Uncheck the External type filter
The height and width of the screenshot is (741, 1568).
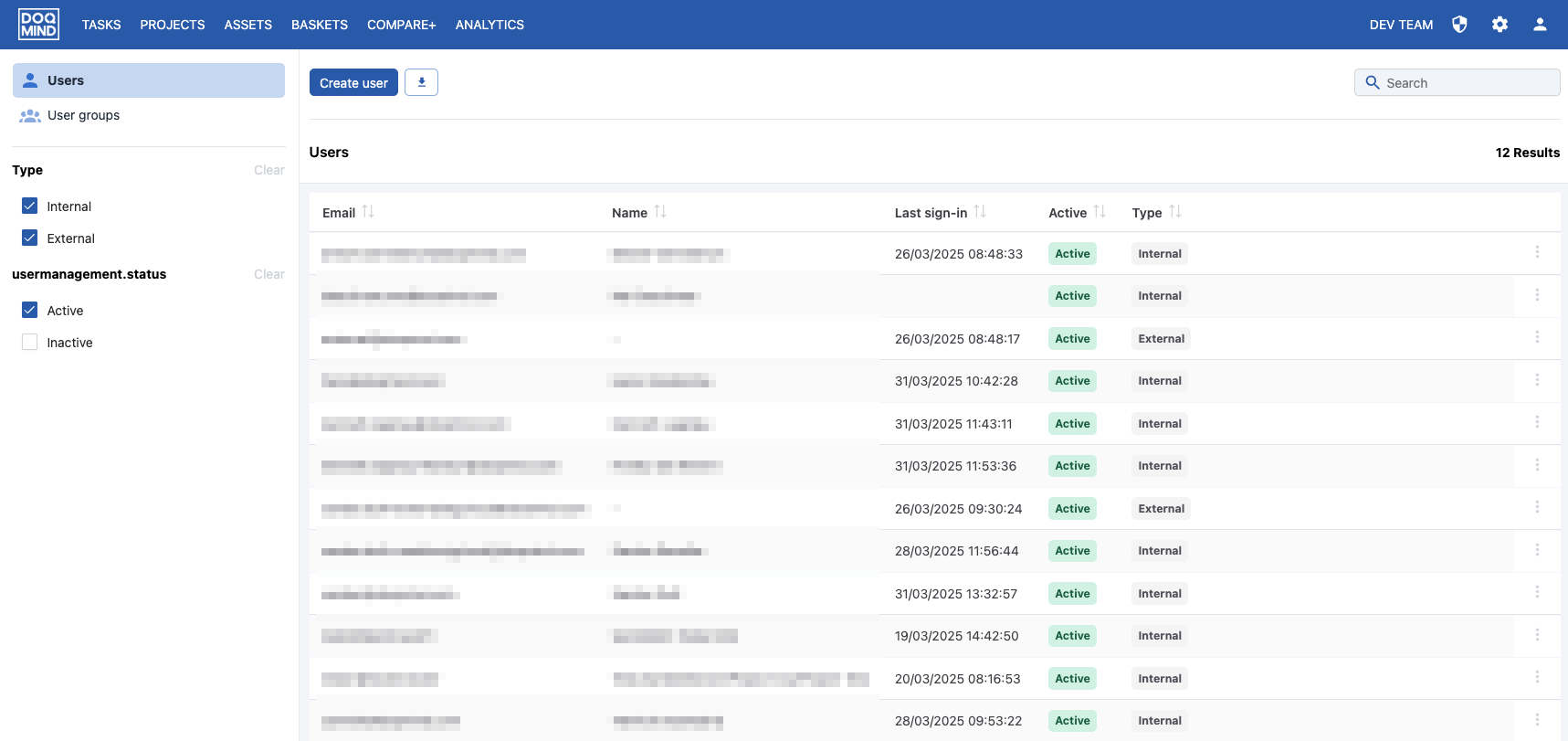(29, 238)
